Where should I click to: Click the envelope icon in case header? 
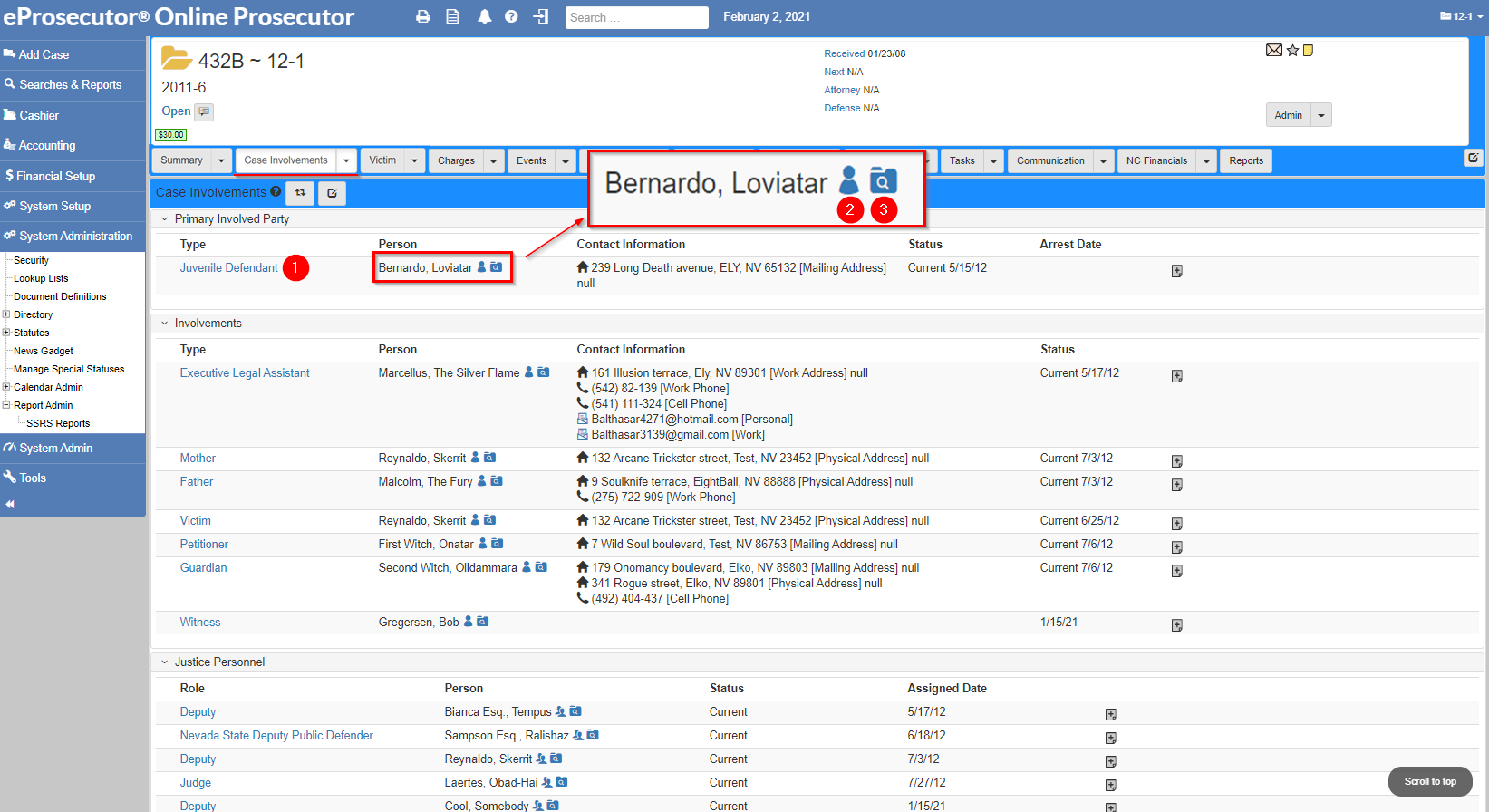pos(1274,50)
